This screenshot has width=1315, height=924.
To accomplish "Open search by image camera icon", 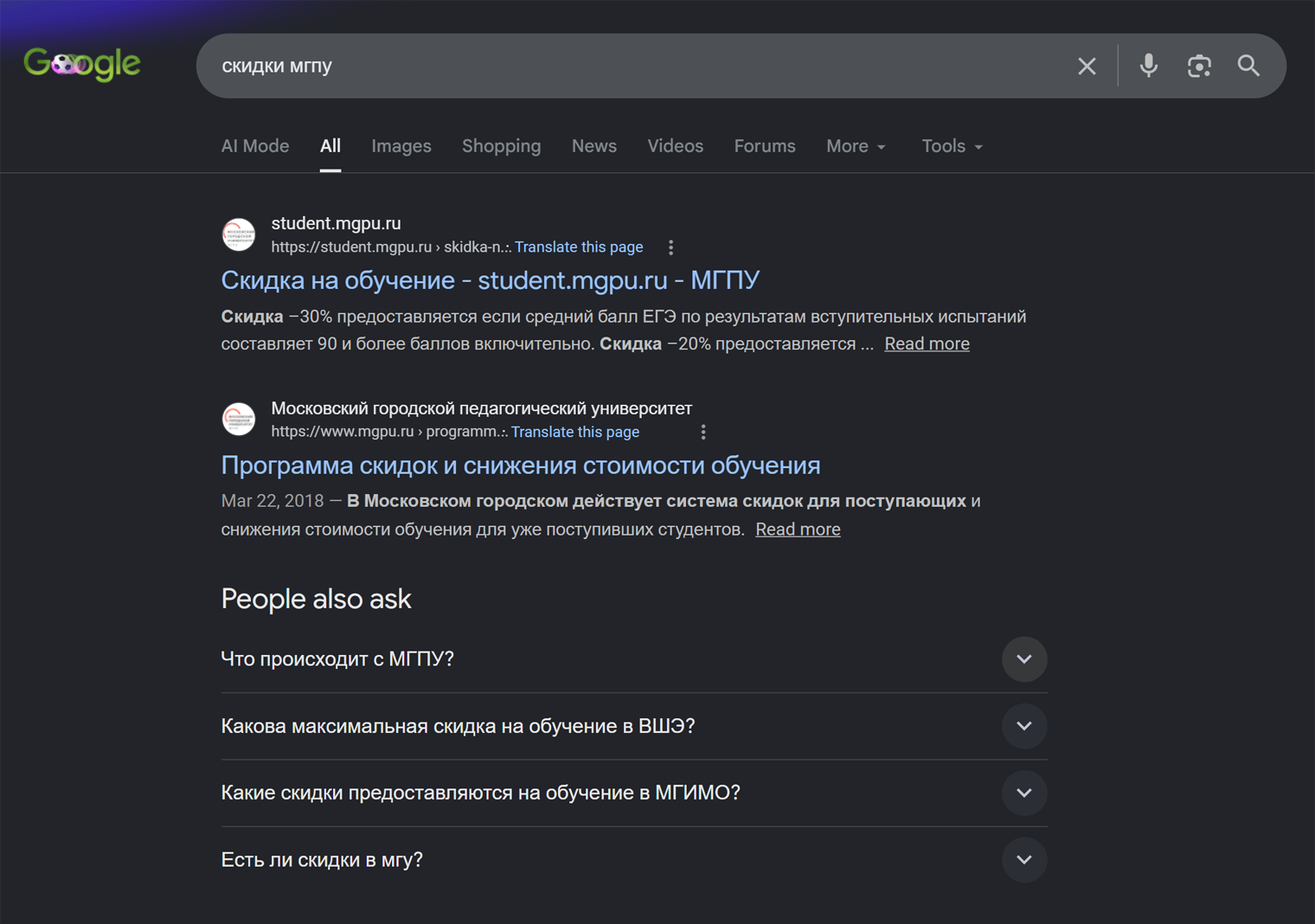I will 1198,66.
